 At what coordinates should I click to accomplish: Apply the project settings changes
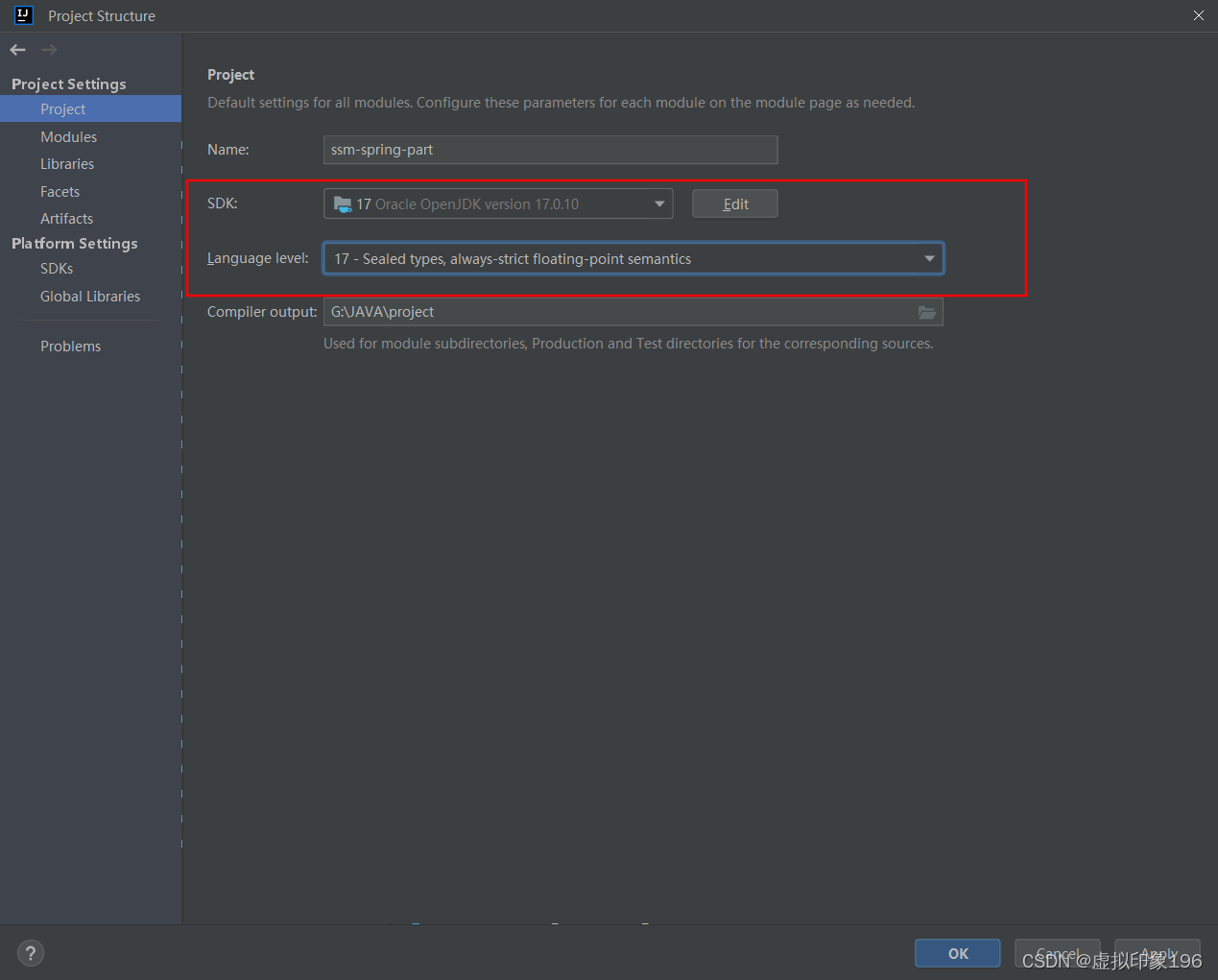1157,953
